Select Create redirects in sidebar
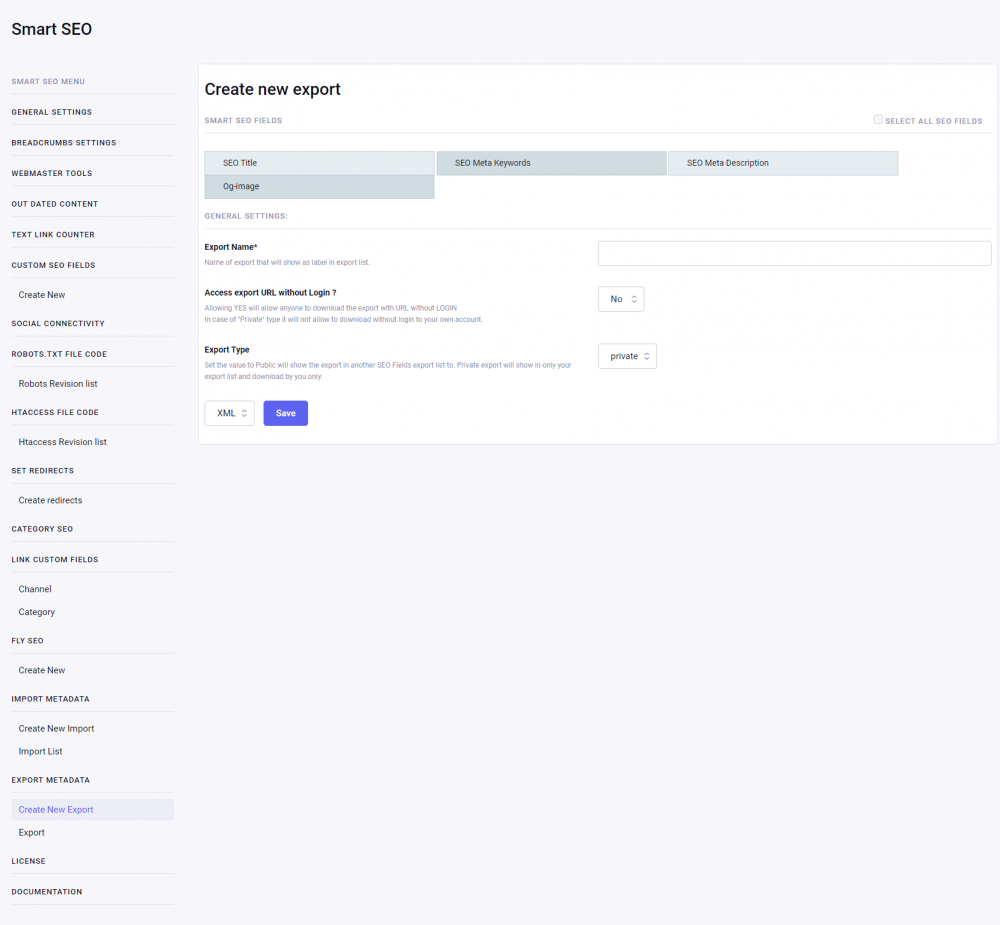 50,500
